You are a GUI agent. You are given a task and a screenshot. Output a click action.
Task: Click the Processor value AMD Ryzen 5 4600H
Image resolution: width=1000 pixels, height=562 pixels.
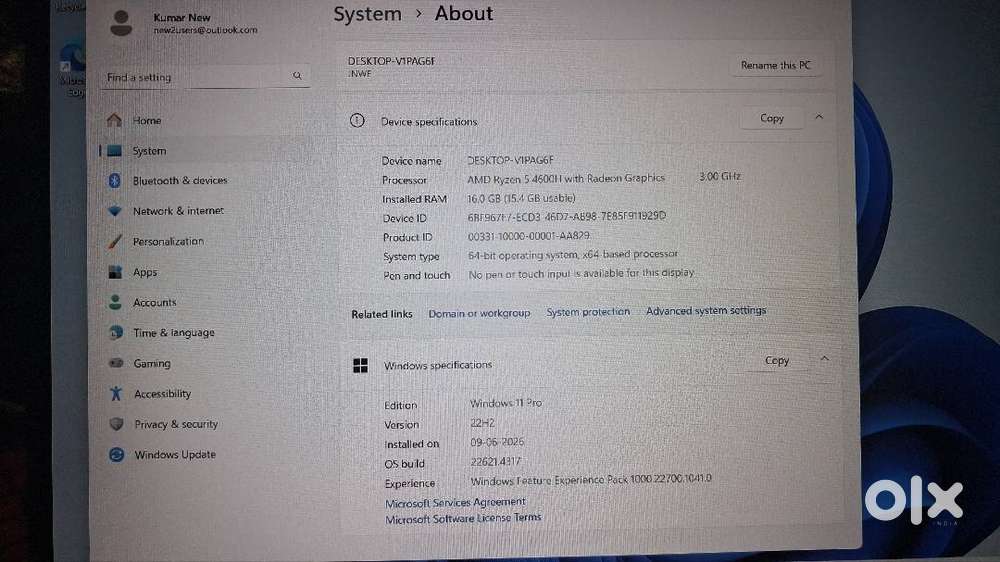pyautogui.click(x=566, y=179)
